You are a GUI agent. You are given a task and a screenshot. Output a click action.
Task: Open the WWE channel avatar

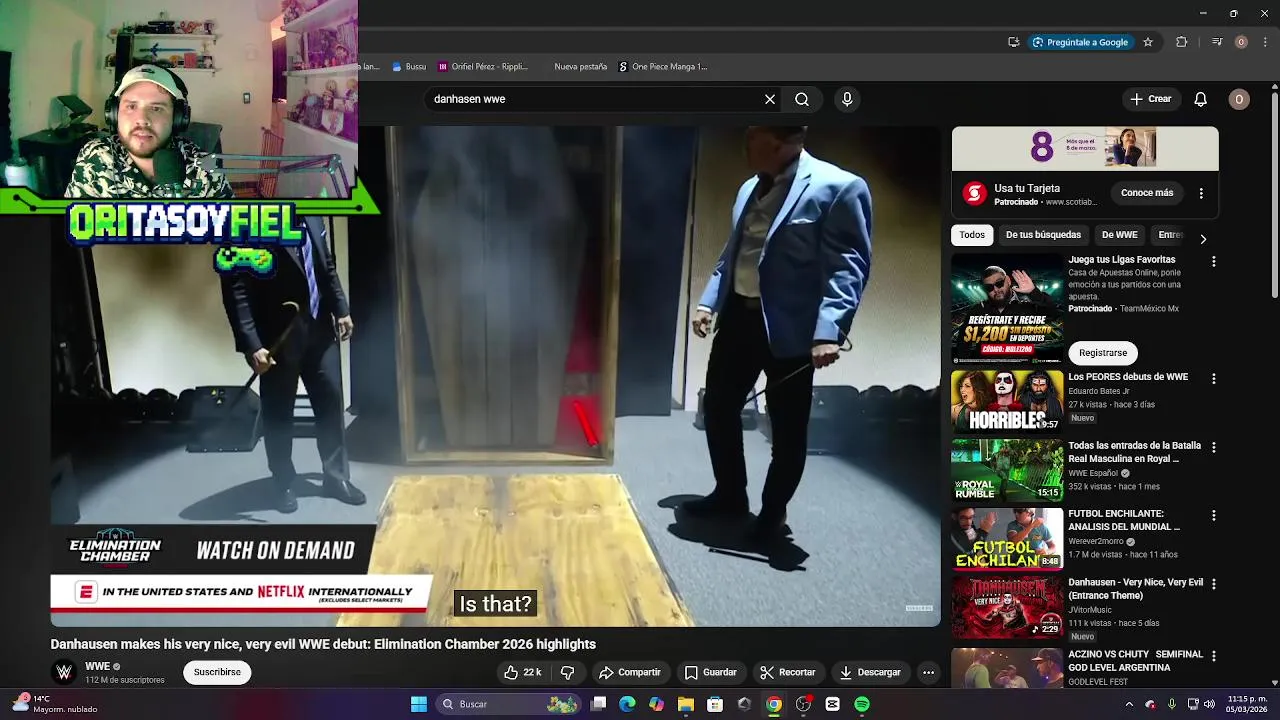64,672
